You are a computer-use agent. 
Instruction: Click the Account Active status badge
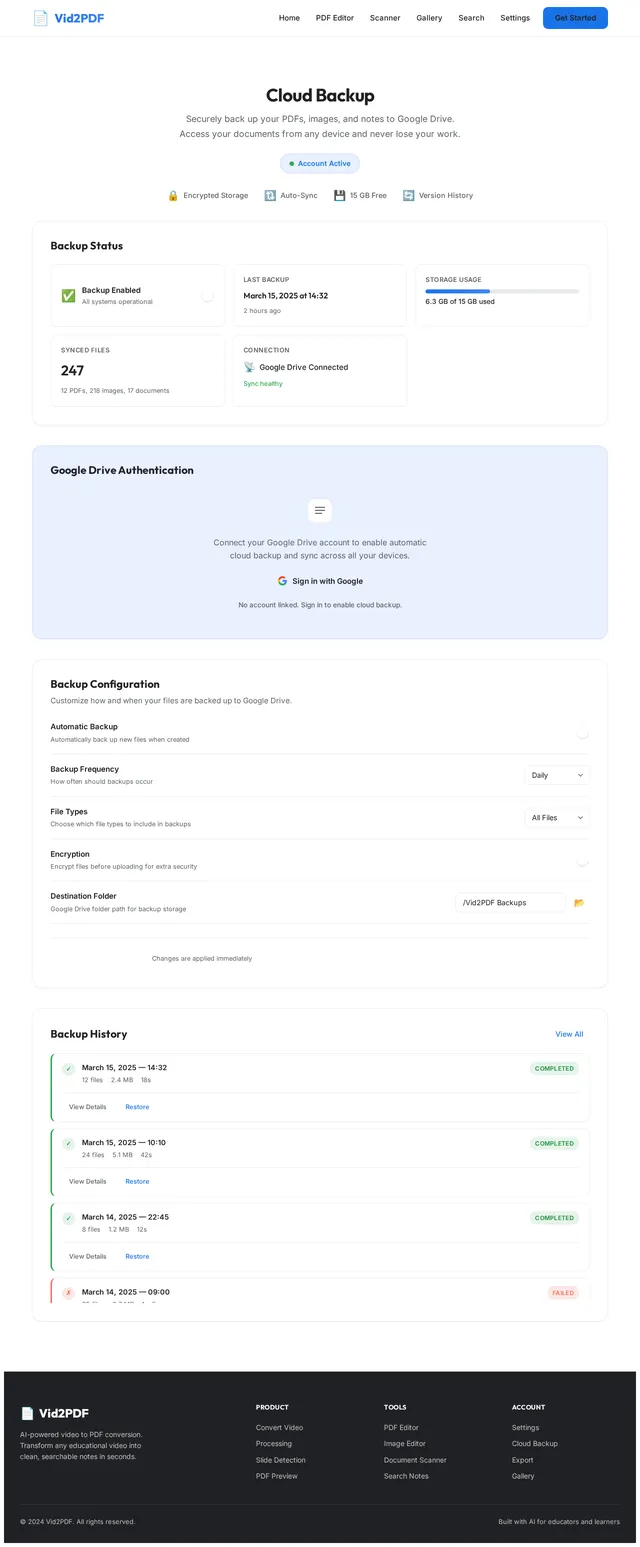tap(320, 163)
